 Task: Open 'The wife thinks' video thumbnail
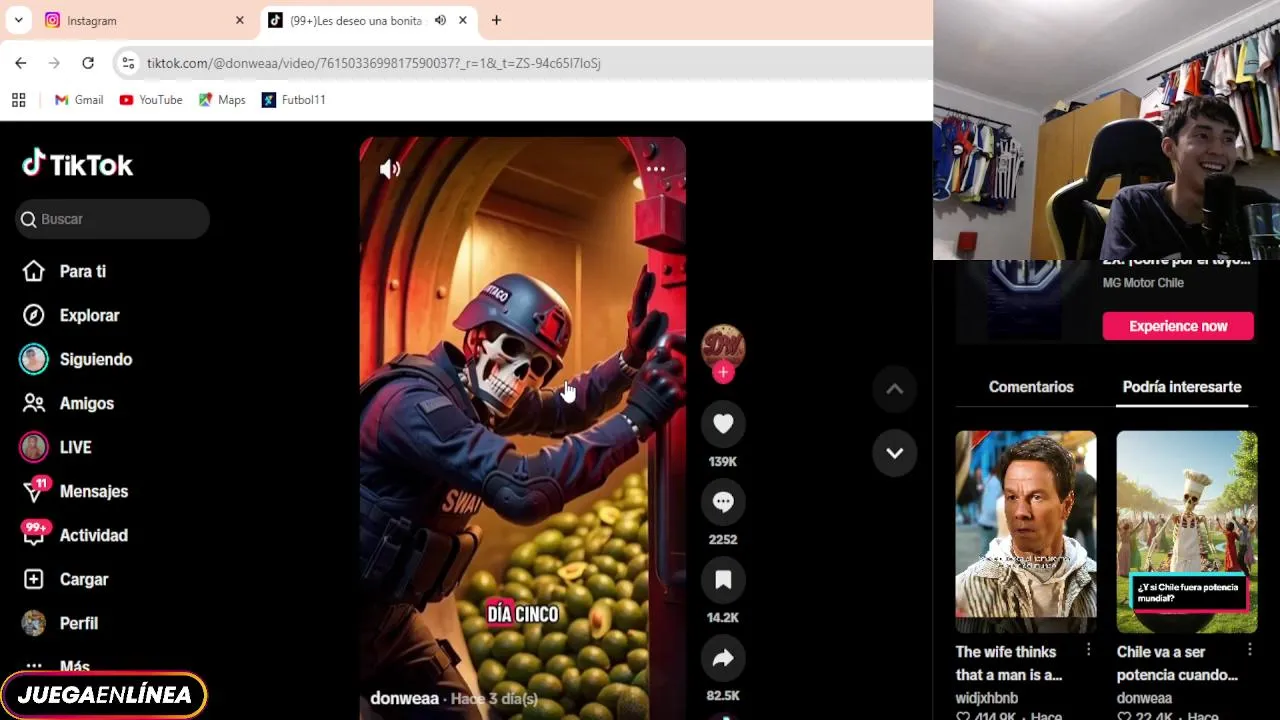tap(1026, 532)
